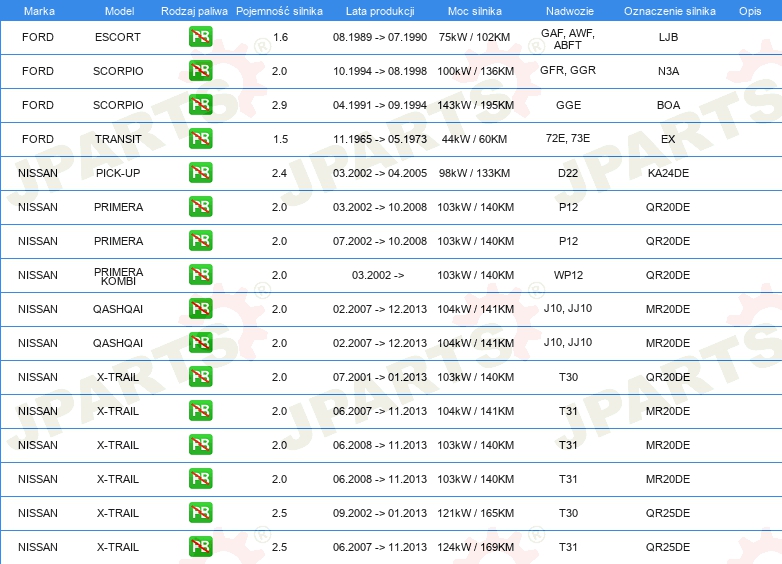Click engine capacity 2.9

pyautogui.click(x=279, y=105)
